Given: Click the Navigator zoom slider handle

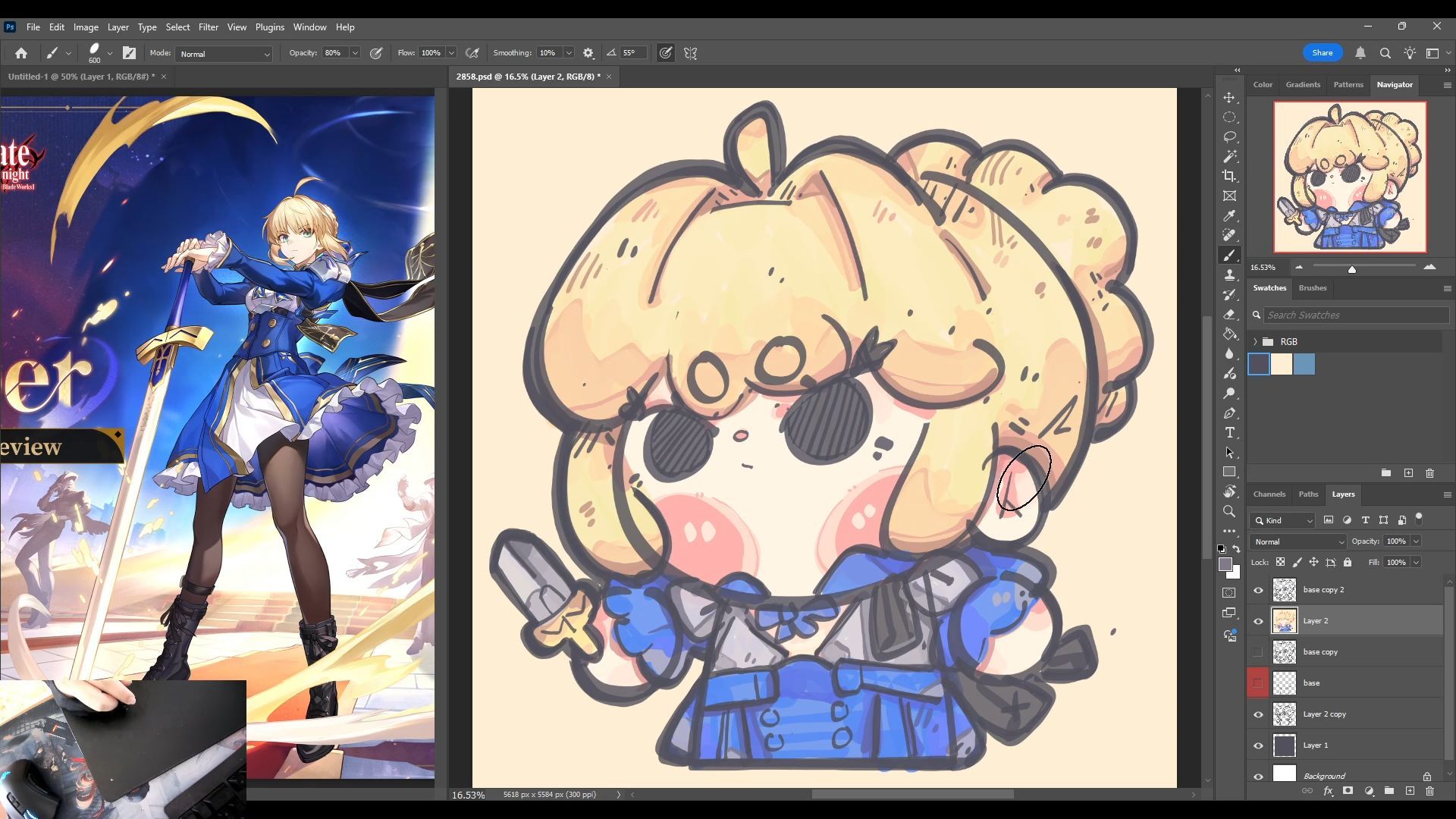Looking at the screenshot, I should (x=1351, y=268).
